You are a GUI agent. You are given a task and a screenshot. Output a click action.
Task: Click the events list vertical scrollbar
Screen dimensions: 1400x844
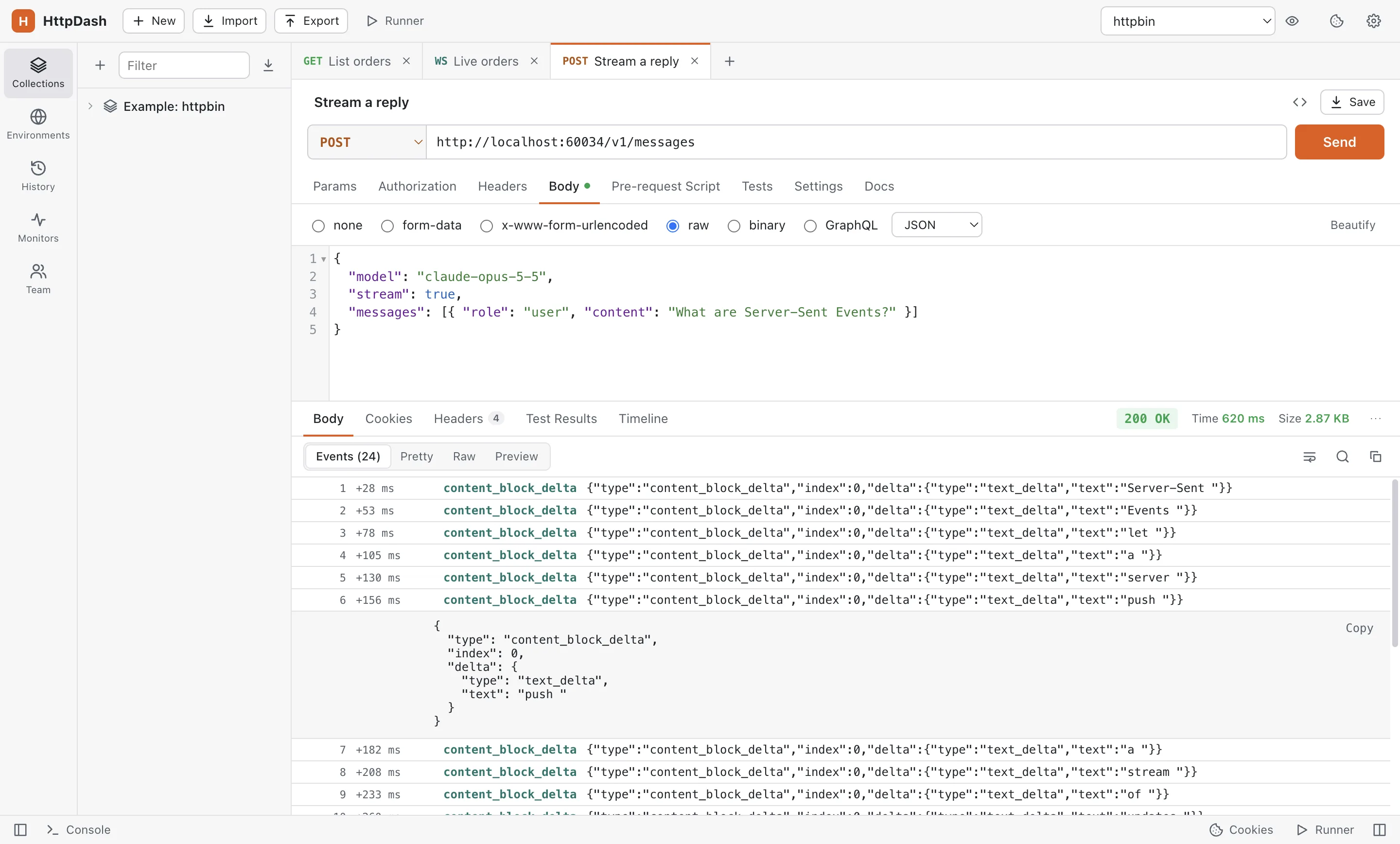click(x=1395, y=563)
